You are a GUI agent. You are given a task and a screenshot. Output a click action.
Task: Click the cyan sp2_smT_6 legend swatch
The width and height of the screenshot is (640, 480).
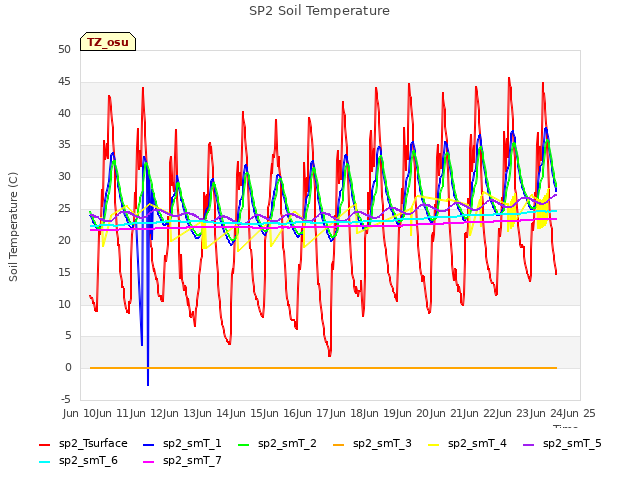[x=44, y=462]
